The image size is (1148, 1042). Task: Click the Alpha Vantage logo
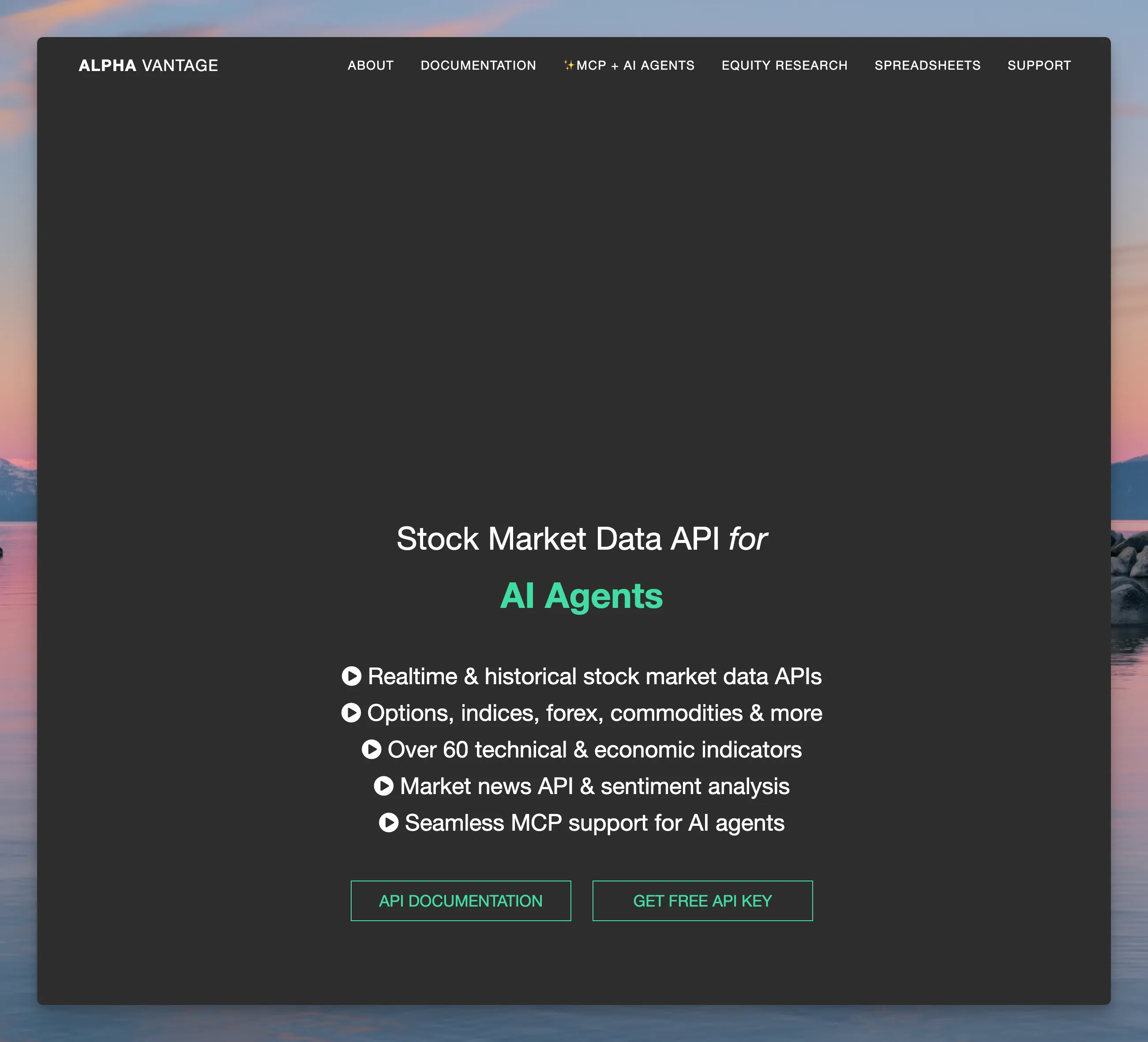click(148, 65)
